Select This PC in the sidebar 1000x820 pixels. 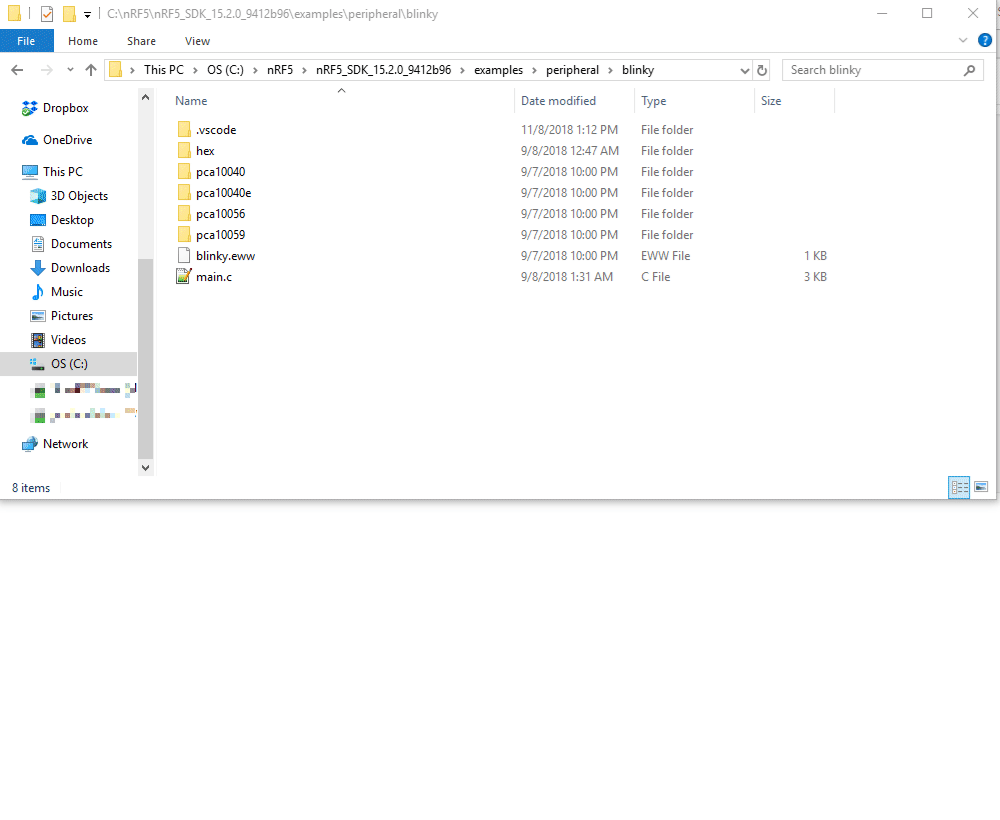pos(52,172)
